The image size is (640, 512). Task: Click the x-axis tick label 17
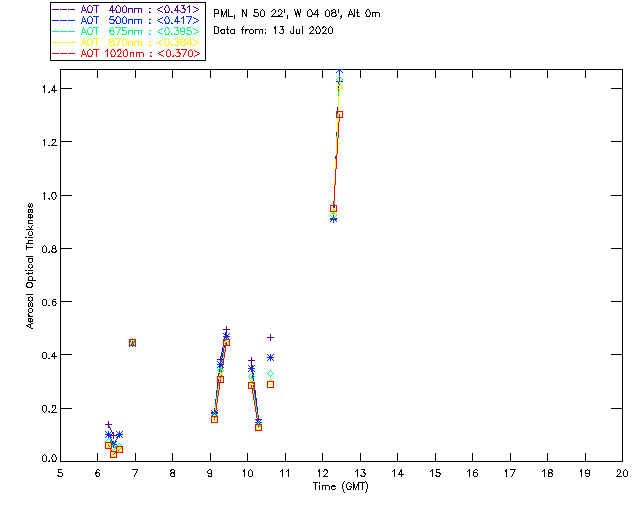(x=510, y=473)
